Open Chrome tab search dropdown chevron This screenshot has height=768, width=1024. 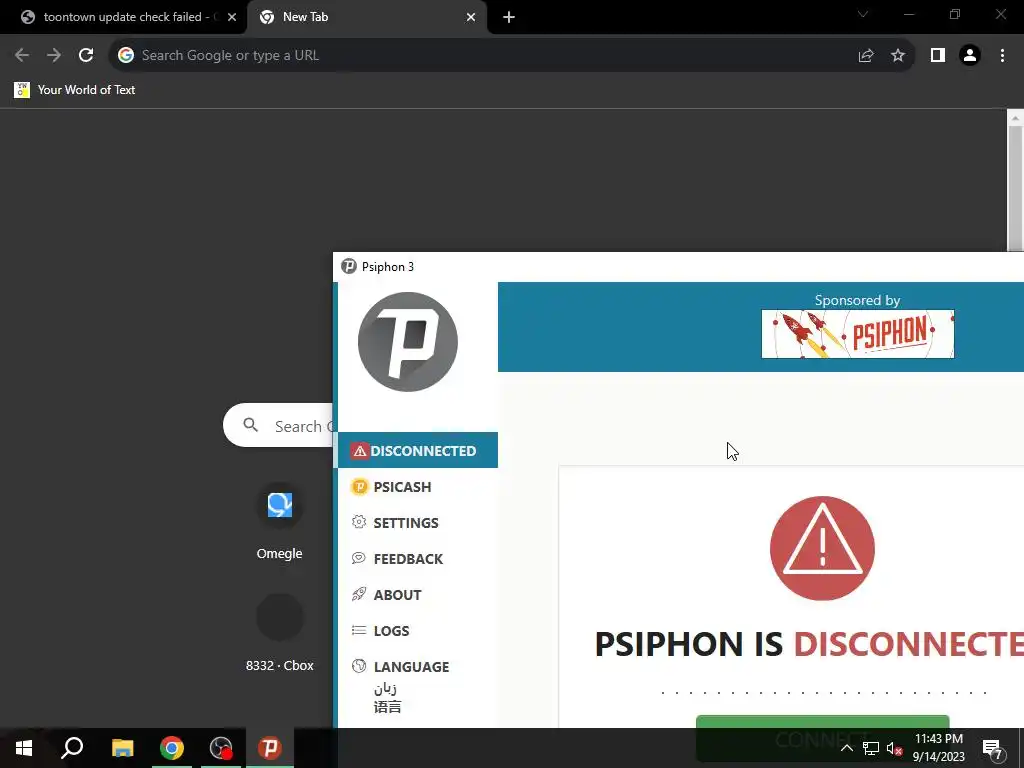pyautogui.click(x=863, y=14)
